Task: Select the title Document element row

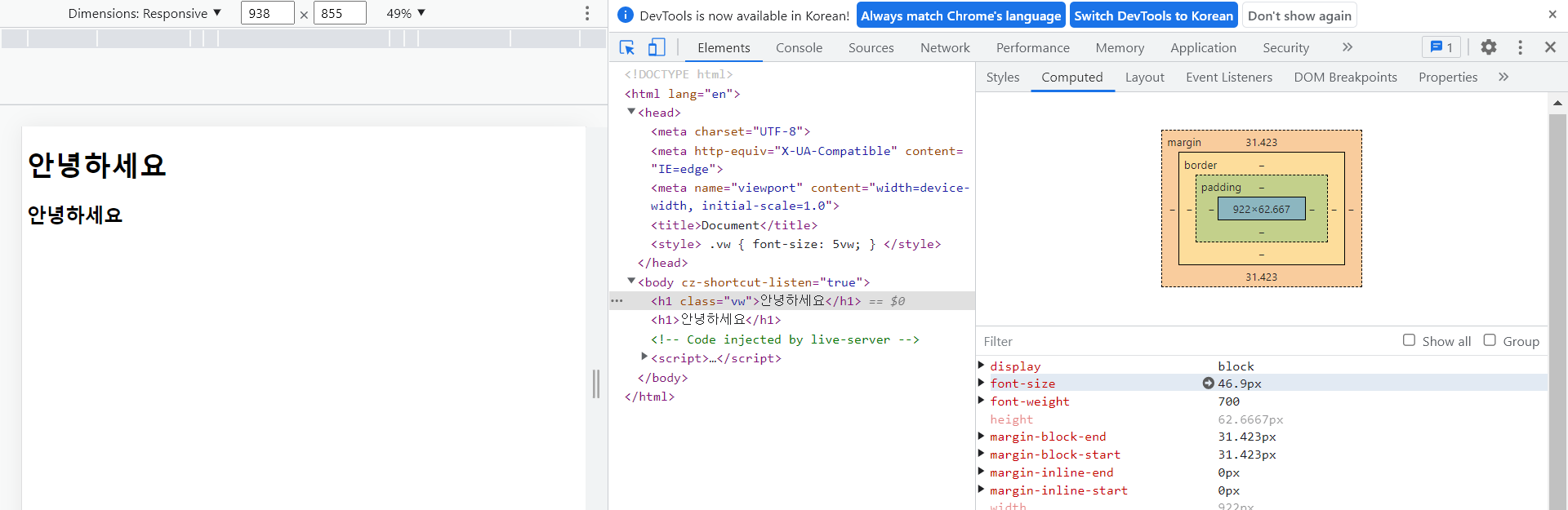Action: pyautogui.click(x=792, y=225)
